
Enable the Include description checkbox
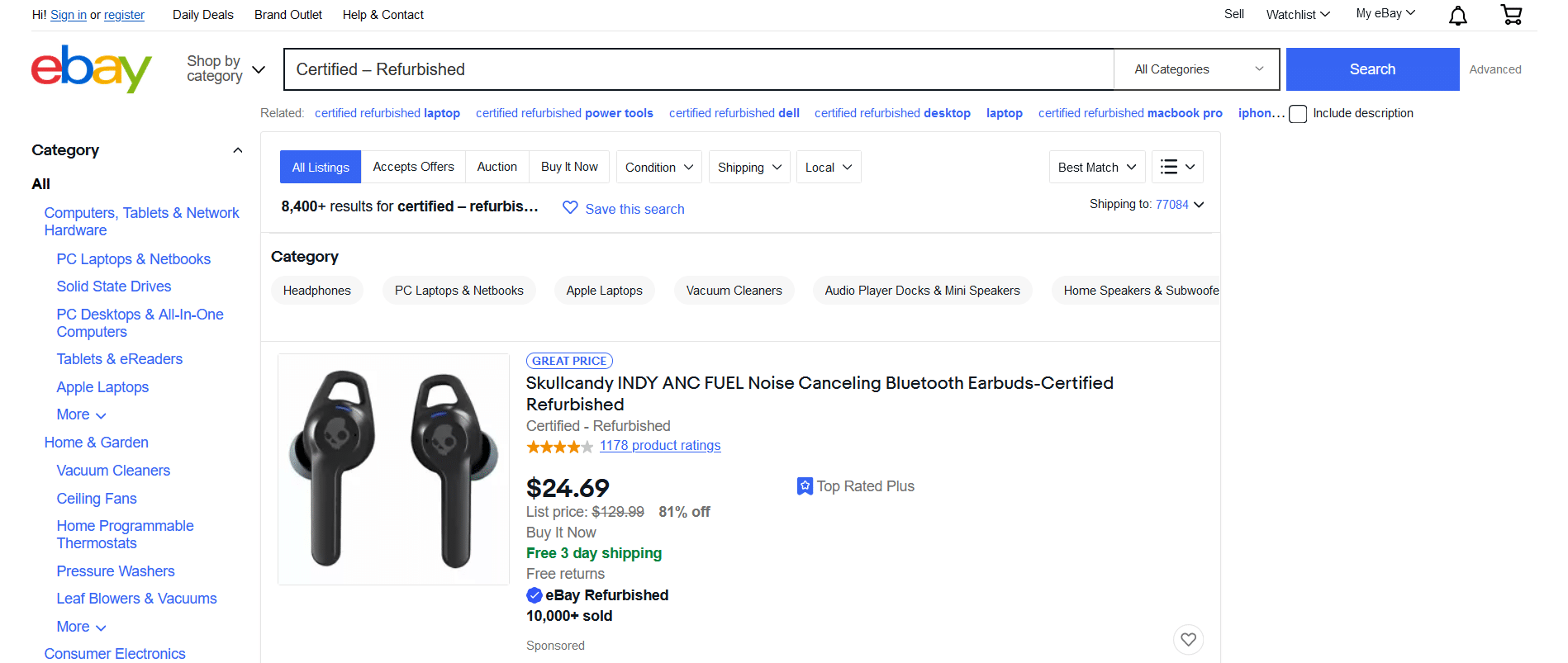1298,114
